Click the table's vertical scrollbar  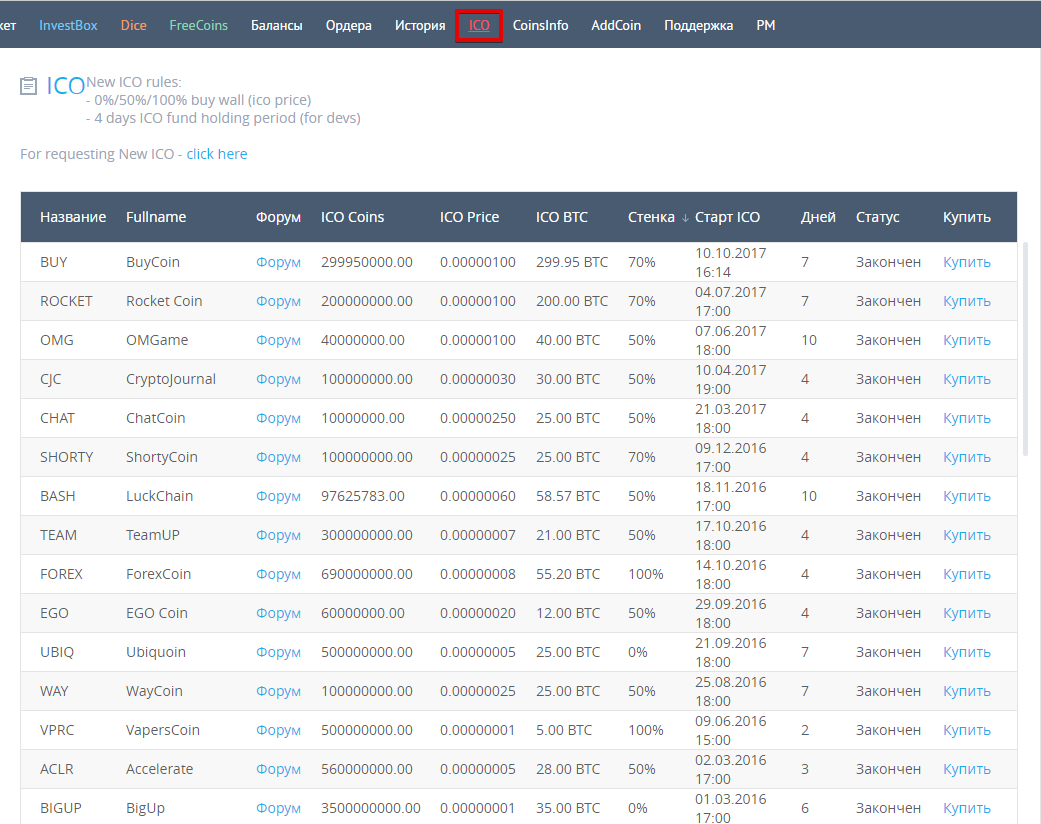pos(1025,349)
